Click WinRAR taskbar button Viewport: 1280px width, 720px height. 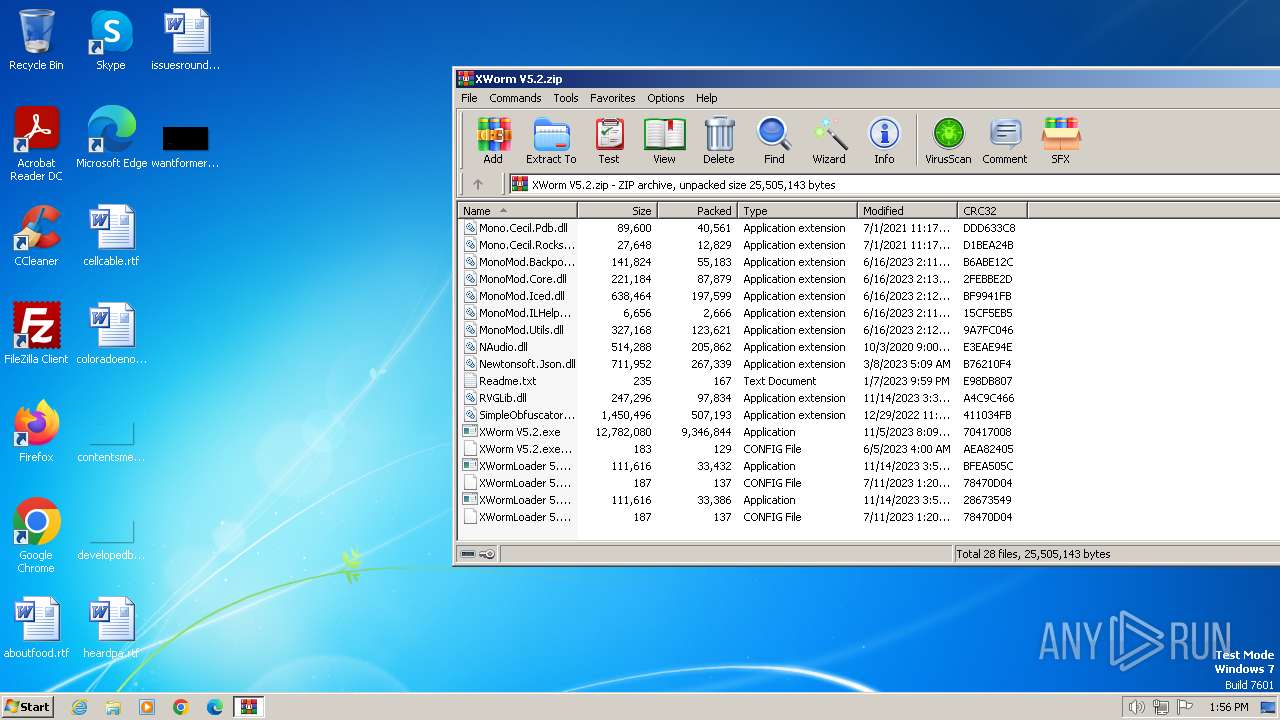coord(249,707)
